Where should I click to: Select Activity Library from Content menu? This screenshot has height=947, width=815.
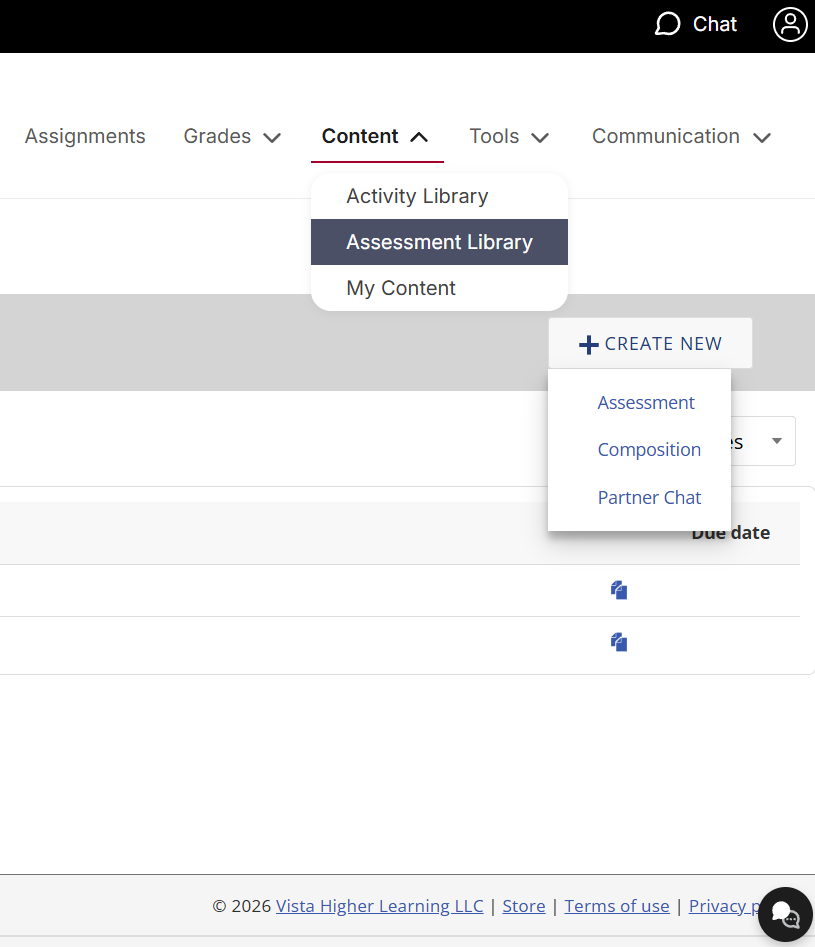click(x=439, y=196)
